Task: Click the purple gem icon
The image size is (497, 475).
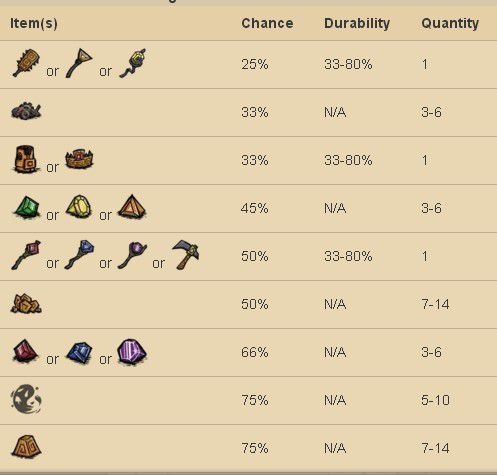Action: tap(132, 352)
